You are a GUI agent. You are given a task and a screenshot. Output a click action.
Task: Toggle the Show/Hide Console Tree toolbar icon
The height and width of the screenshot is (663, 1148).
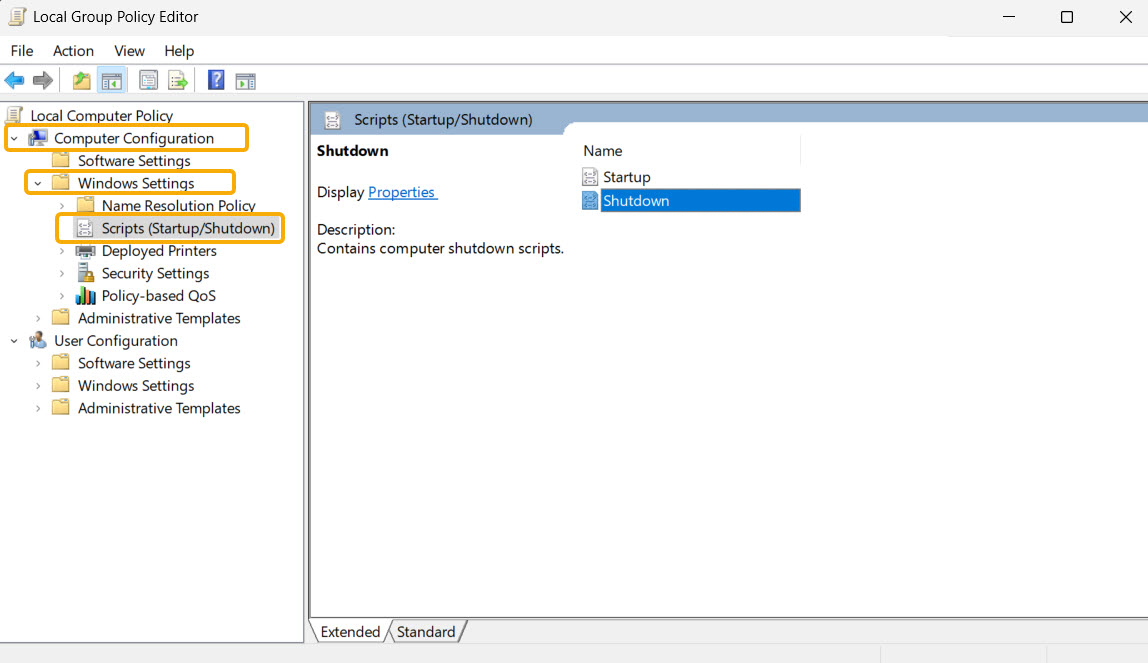(x=111, y=80)
